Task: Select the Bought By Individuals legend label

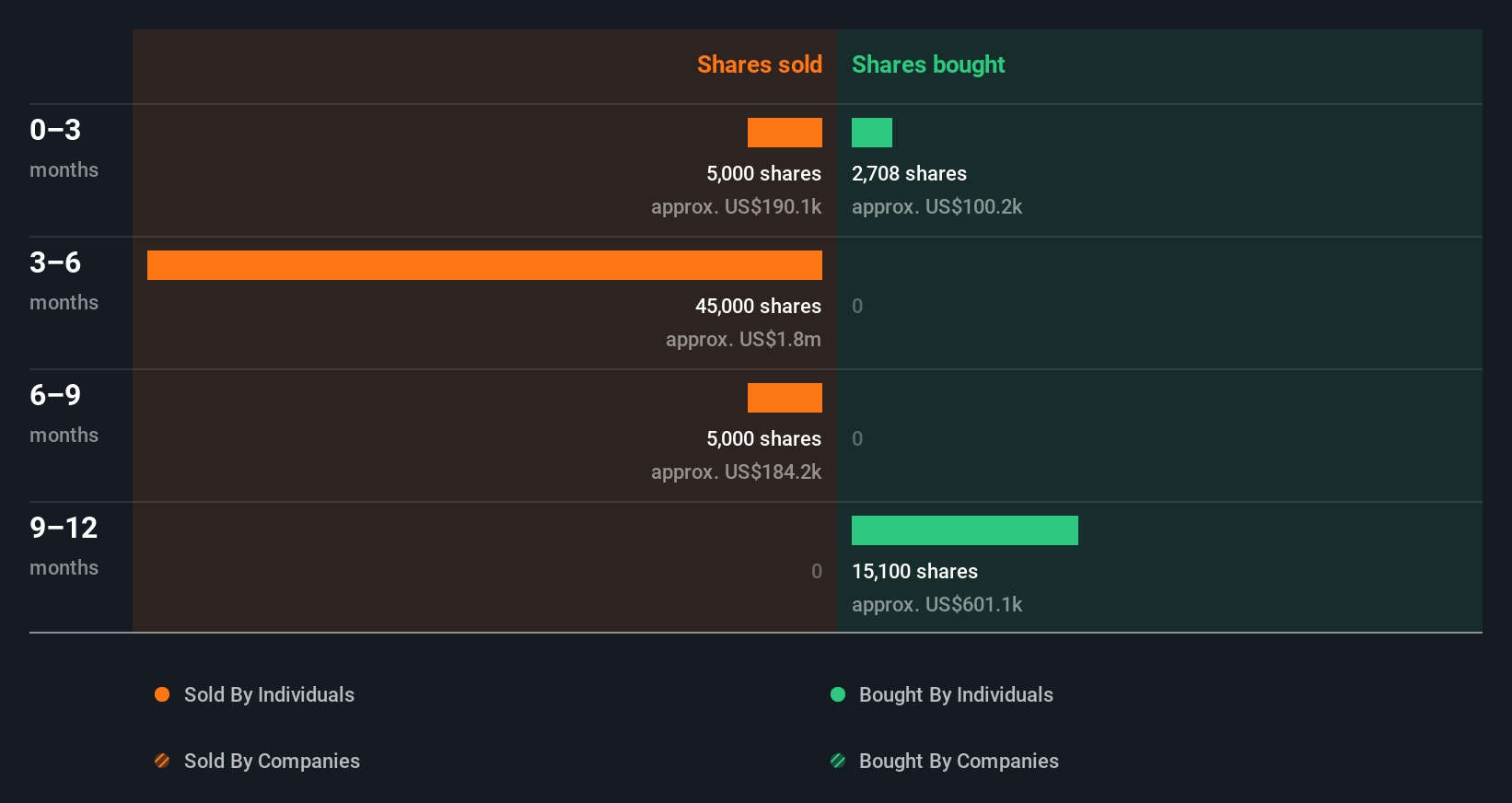Action: 956,694
